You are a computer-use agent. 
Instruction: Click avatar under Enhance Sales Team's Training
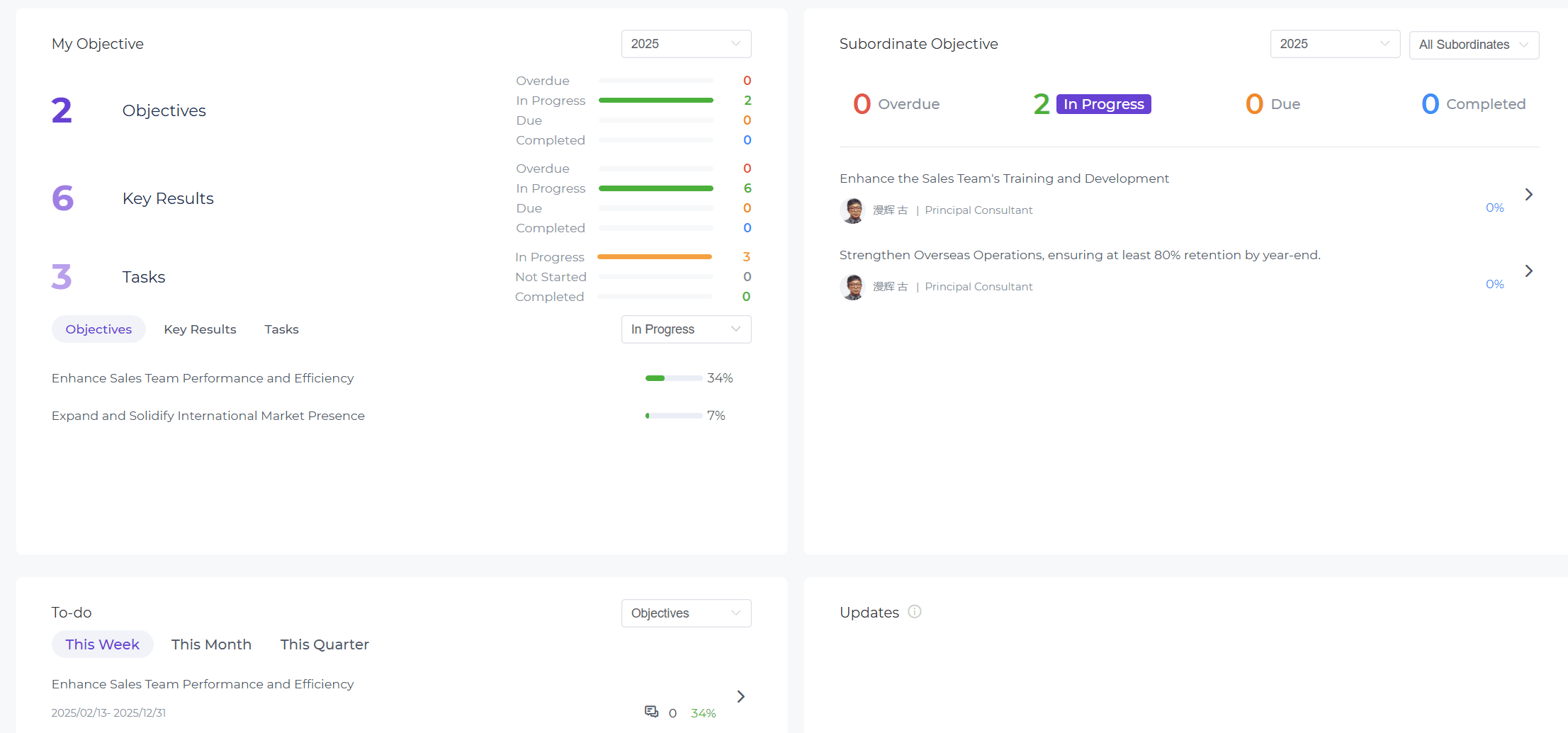pos(853,210)
